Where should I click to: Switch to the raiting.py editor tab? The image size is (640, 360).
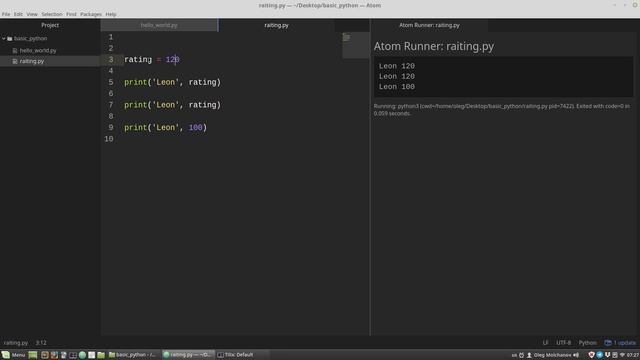pos(276,25)
